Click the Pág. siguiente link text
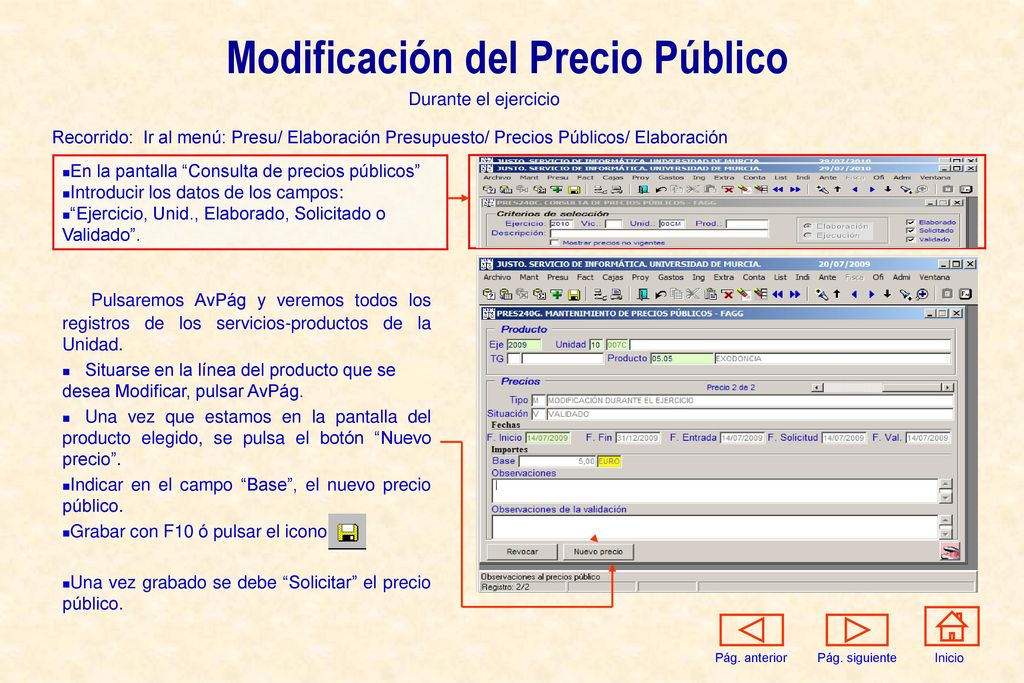Viewport: 1024px width, 683px height. pyautogui.click(x=857, y=658)
